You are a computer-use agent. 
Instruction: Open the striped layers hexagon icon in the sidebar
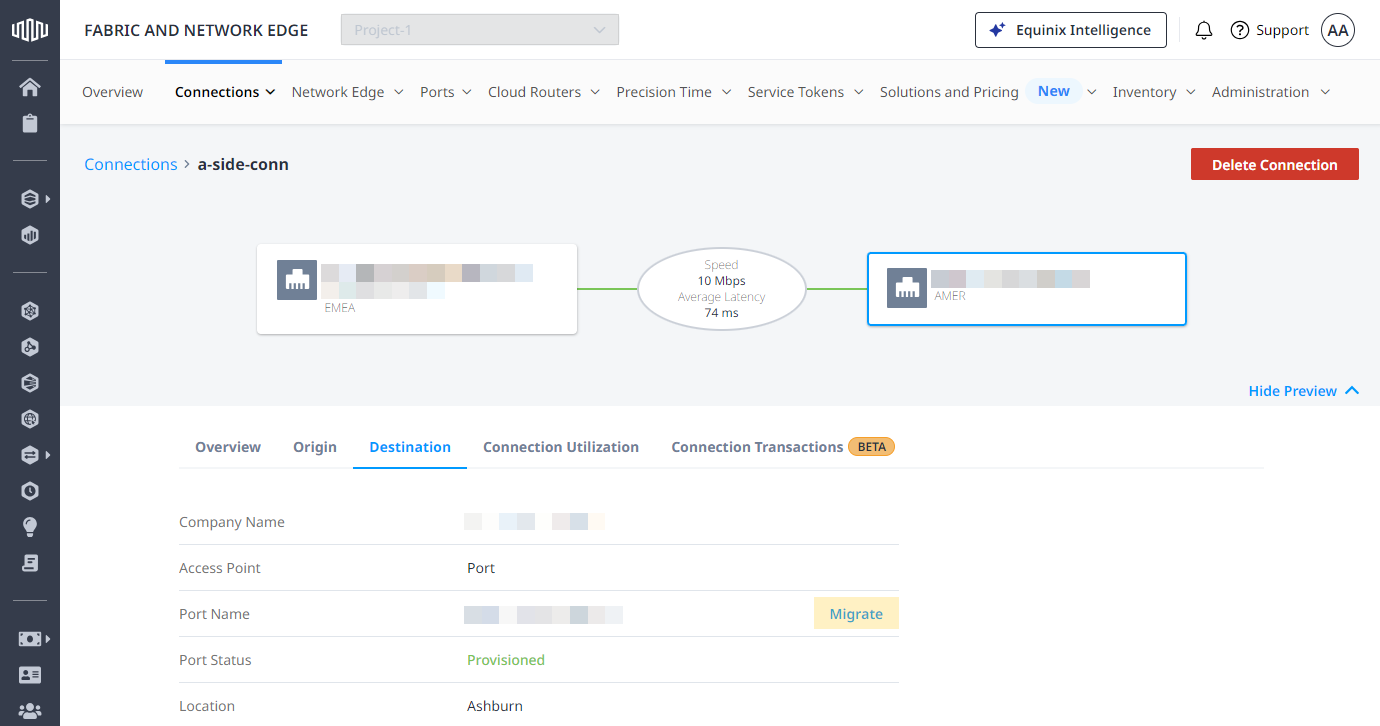pyautogui.click(x=30, y=383)
